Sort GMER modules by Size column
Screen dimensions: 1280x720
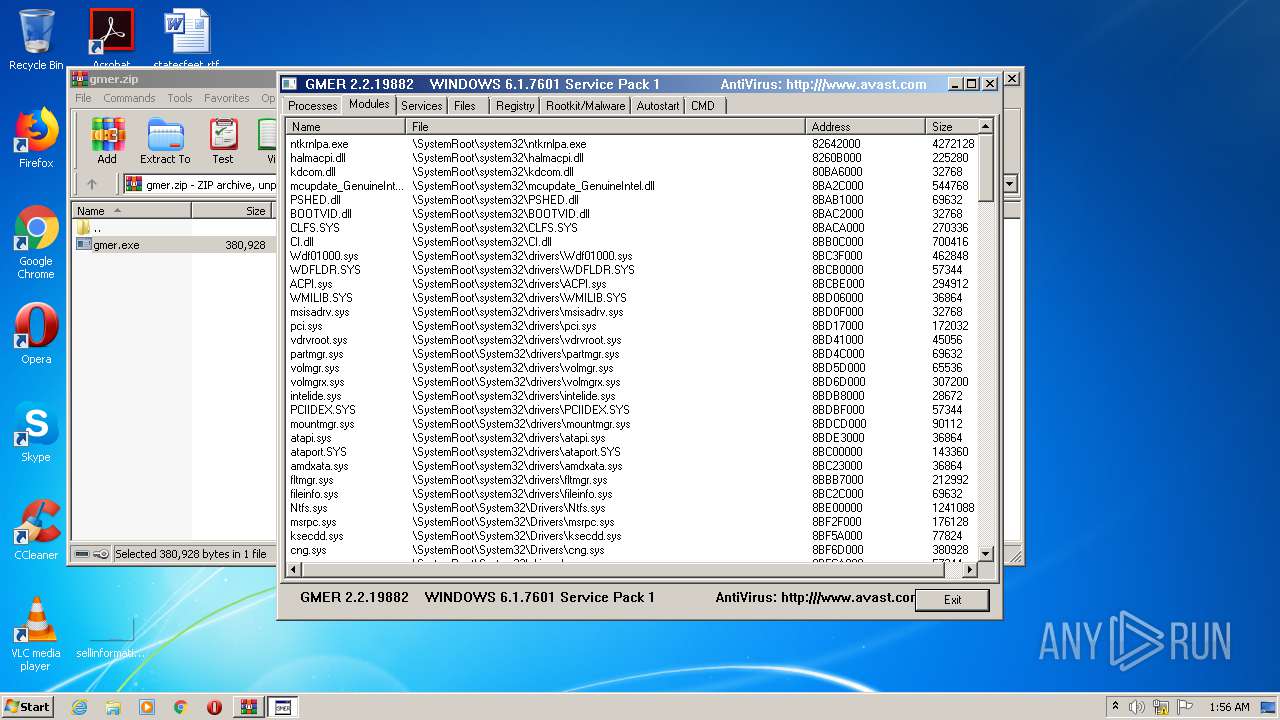pyautogui.click(x=951, y=127)
